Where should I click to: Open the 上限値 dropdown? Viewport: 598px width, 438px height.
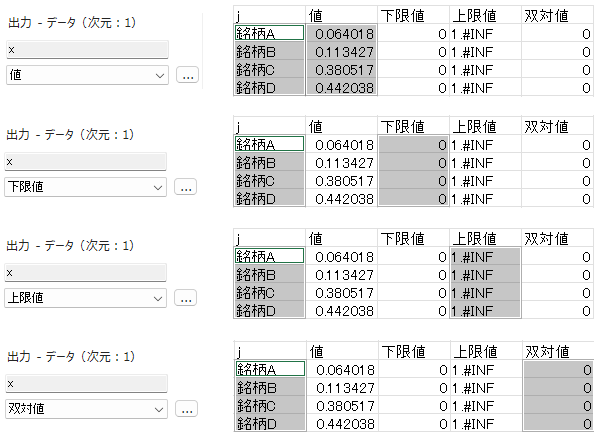85,298
